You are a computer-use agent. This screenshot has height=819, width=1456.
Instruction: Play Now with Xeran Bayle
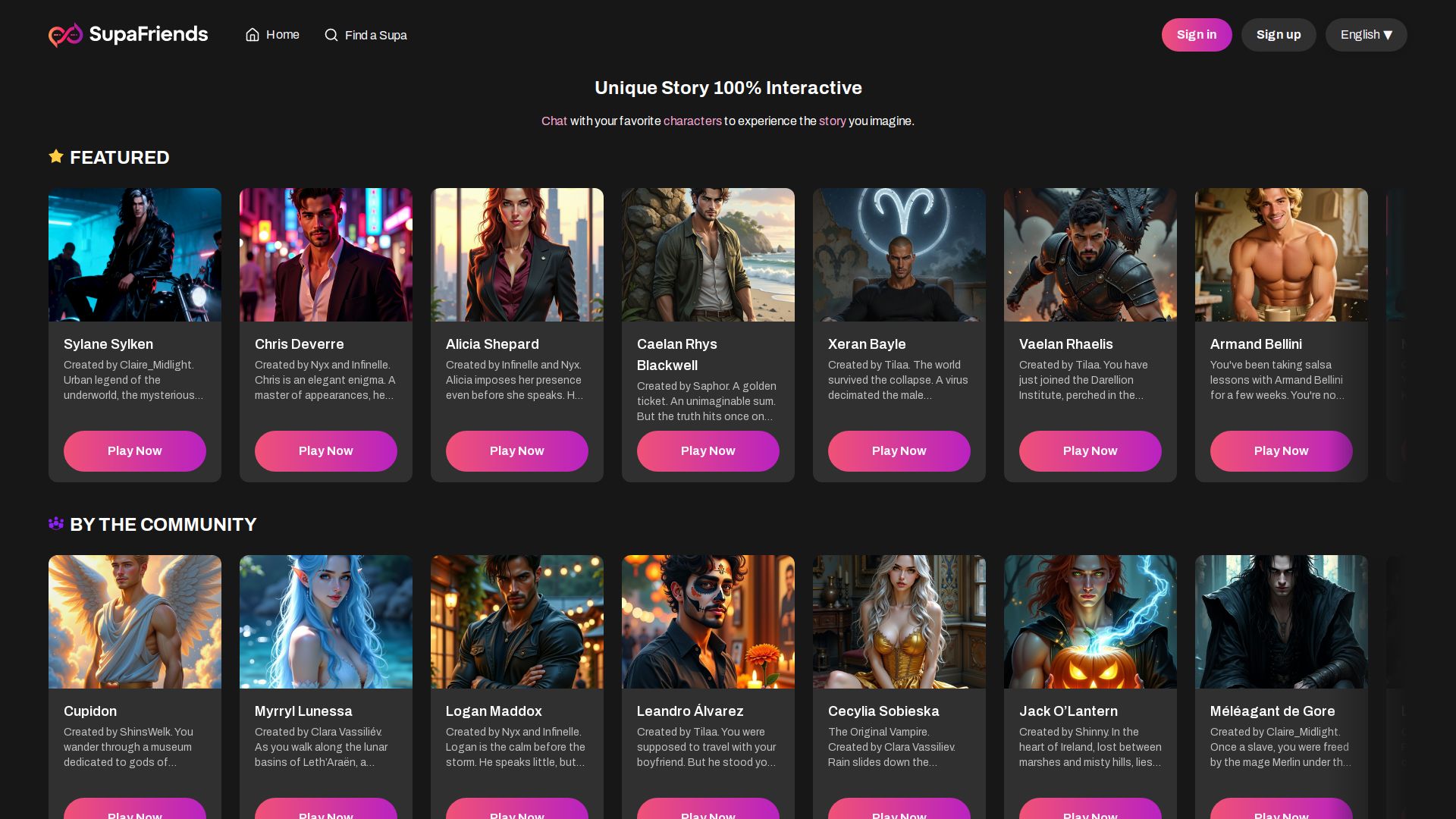(899, 451)
